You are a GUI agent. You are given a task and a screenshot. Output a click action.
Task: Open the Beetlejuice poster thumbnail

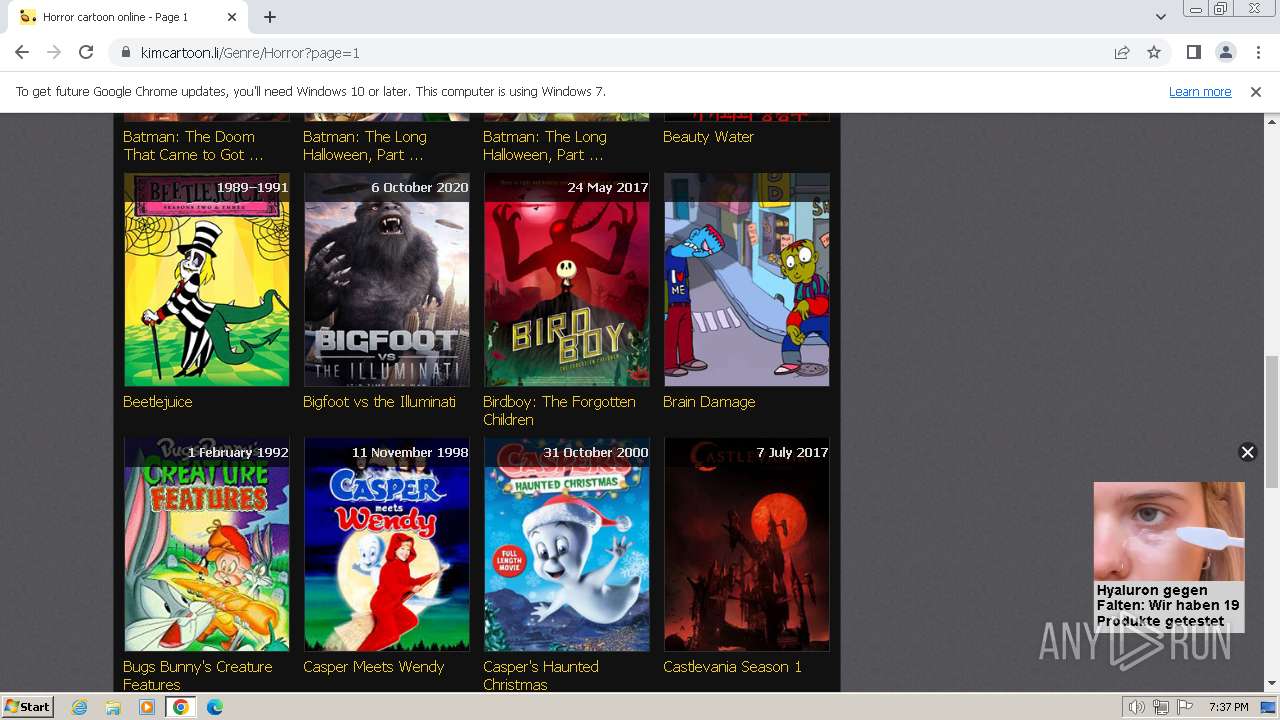click(206, 280)
